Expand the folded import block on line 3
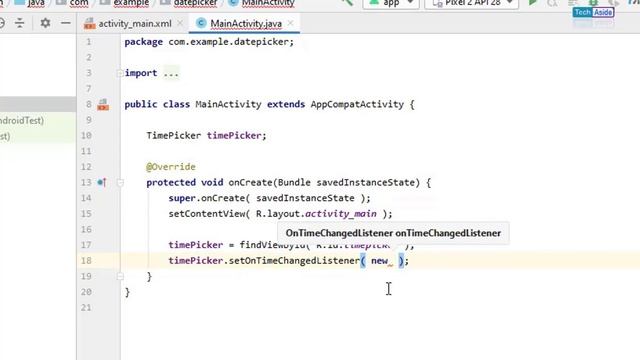This screenshot has width=640, height=360. [120, 73]
